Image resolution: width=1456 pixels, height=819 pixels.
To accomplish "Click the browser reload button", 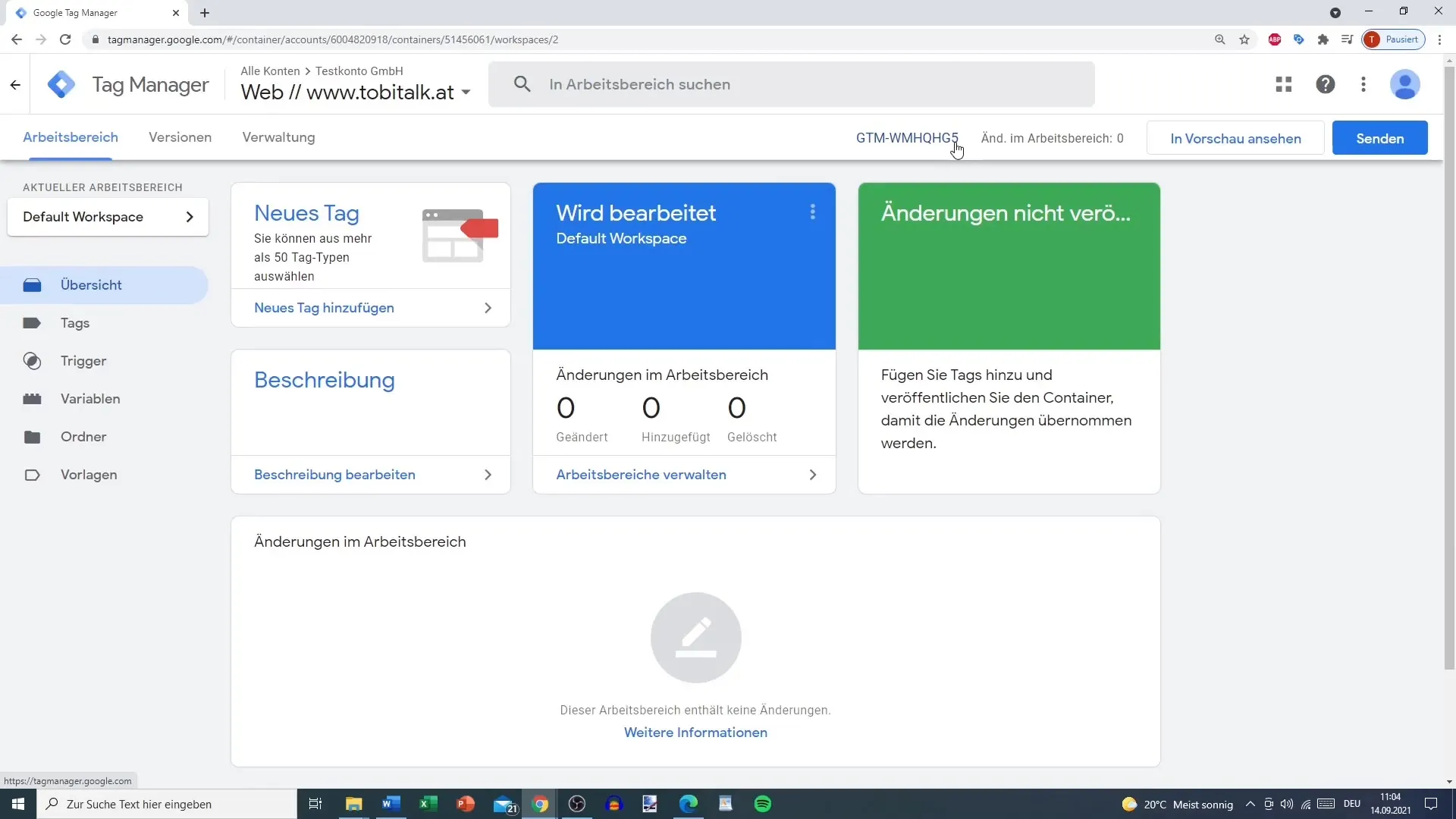I will tap(65, 39).
